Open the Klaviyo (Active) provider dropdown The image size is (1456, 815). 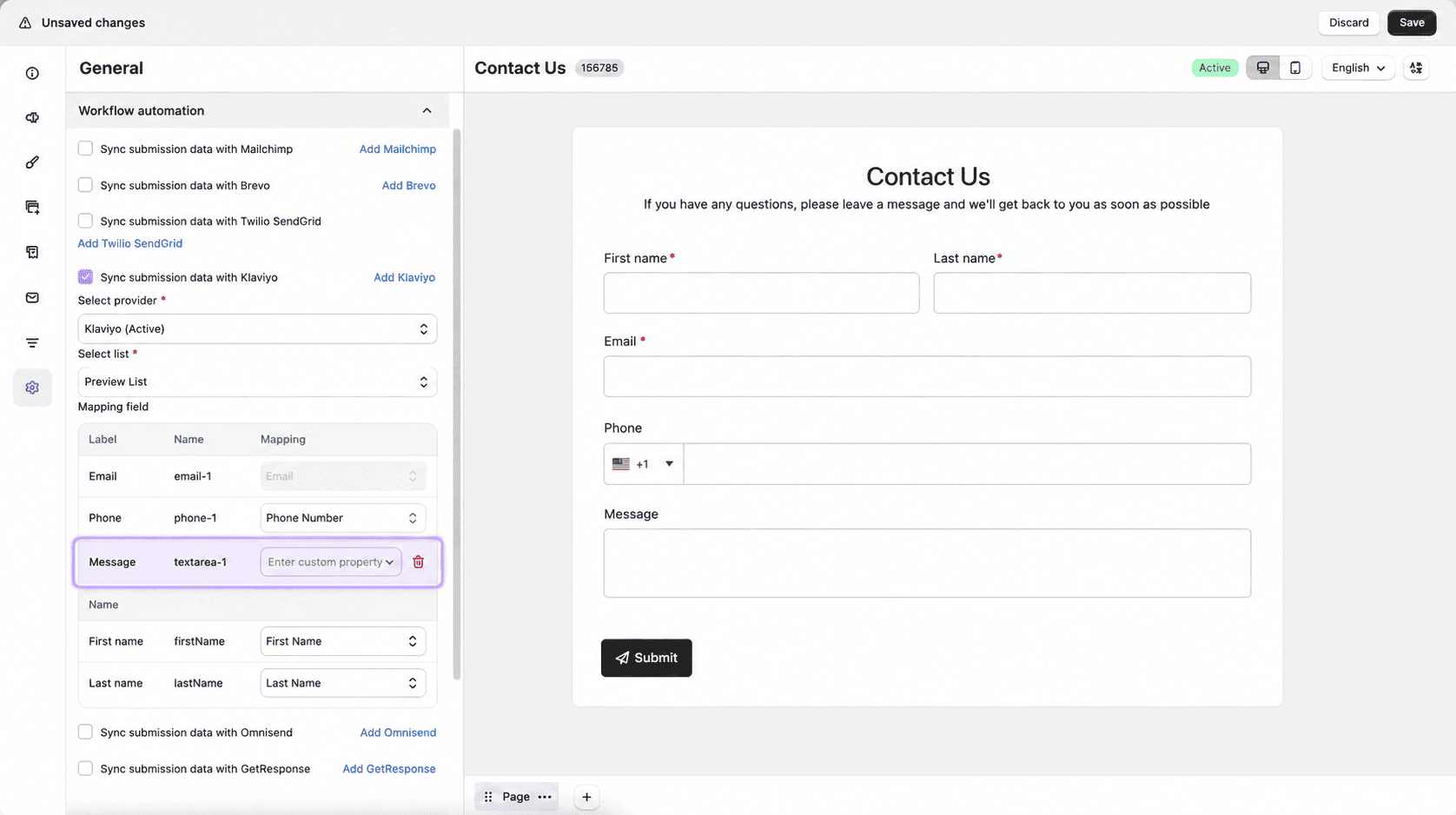tap(257, 329)
